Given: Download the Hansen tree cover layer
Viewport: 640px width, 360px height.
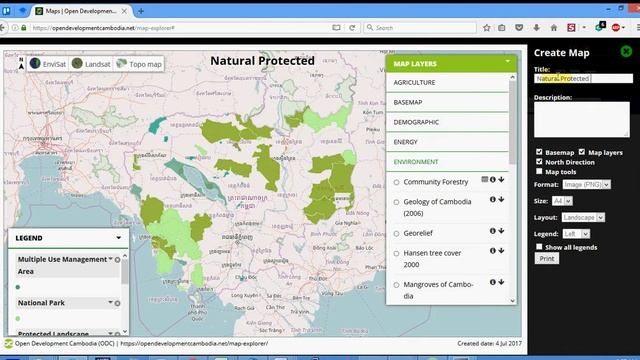Looking at the screenshot, I should (x=501, y=251).
